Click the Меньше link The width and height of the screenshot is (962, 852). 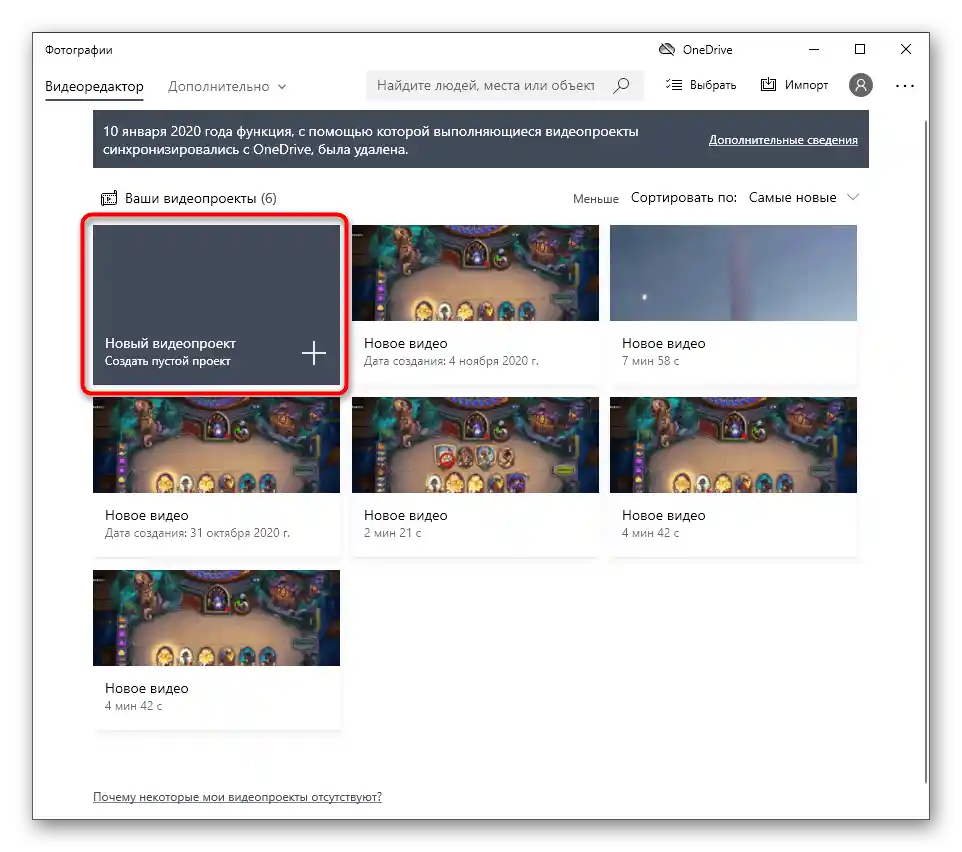point(595,199)
